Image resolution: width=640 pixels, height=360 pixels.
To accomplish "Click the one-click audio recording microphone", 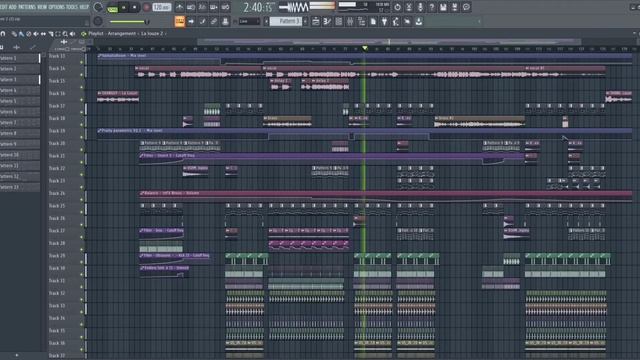I will point(420,7).
